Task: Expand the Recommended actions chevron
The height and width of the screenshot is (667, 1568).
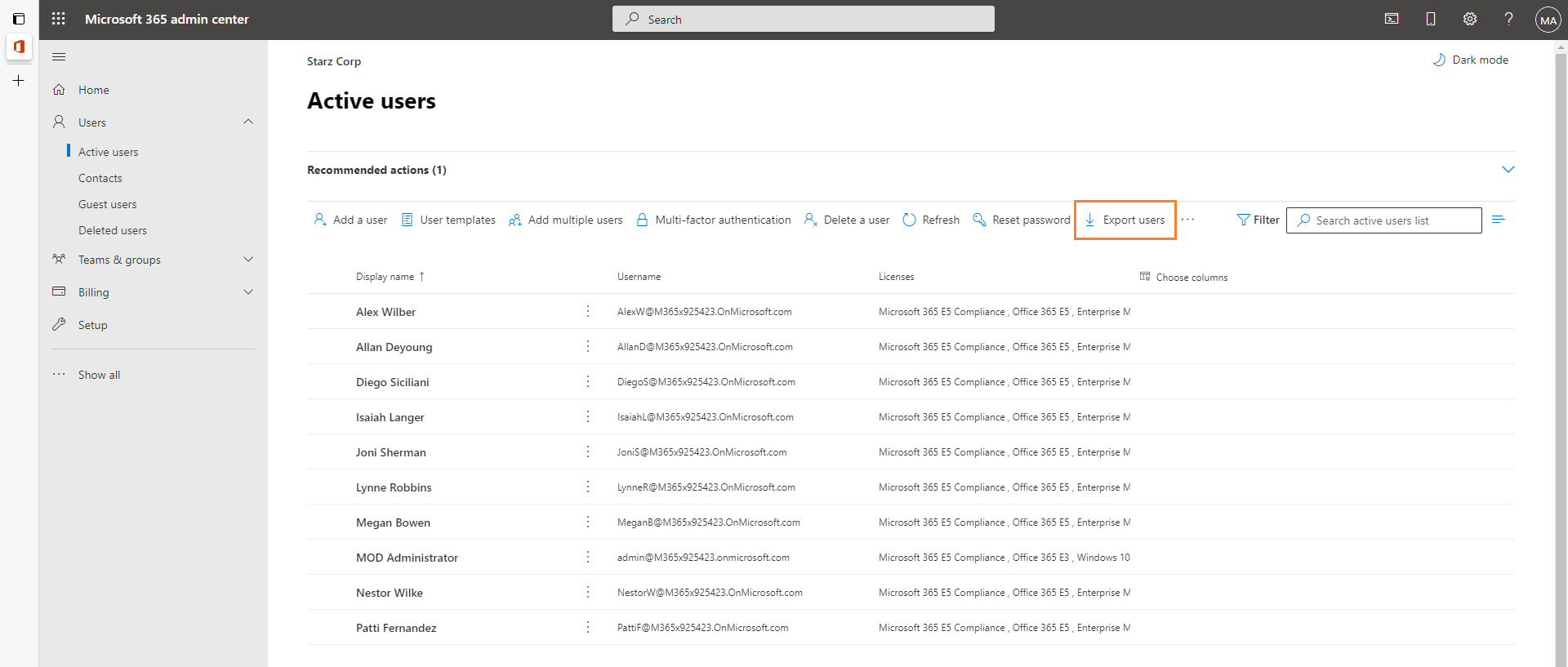Action: click(1508, 169)
